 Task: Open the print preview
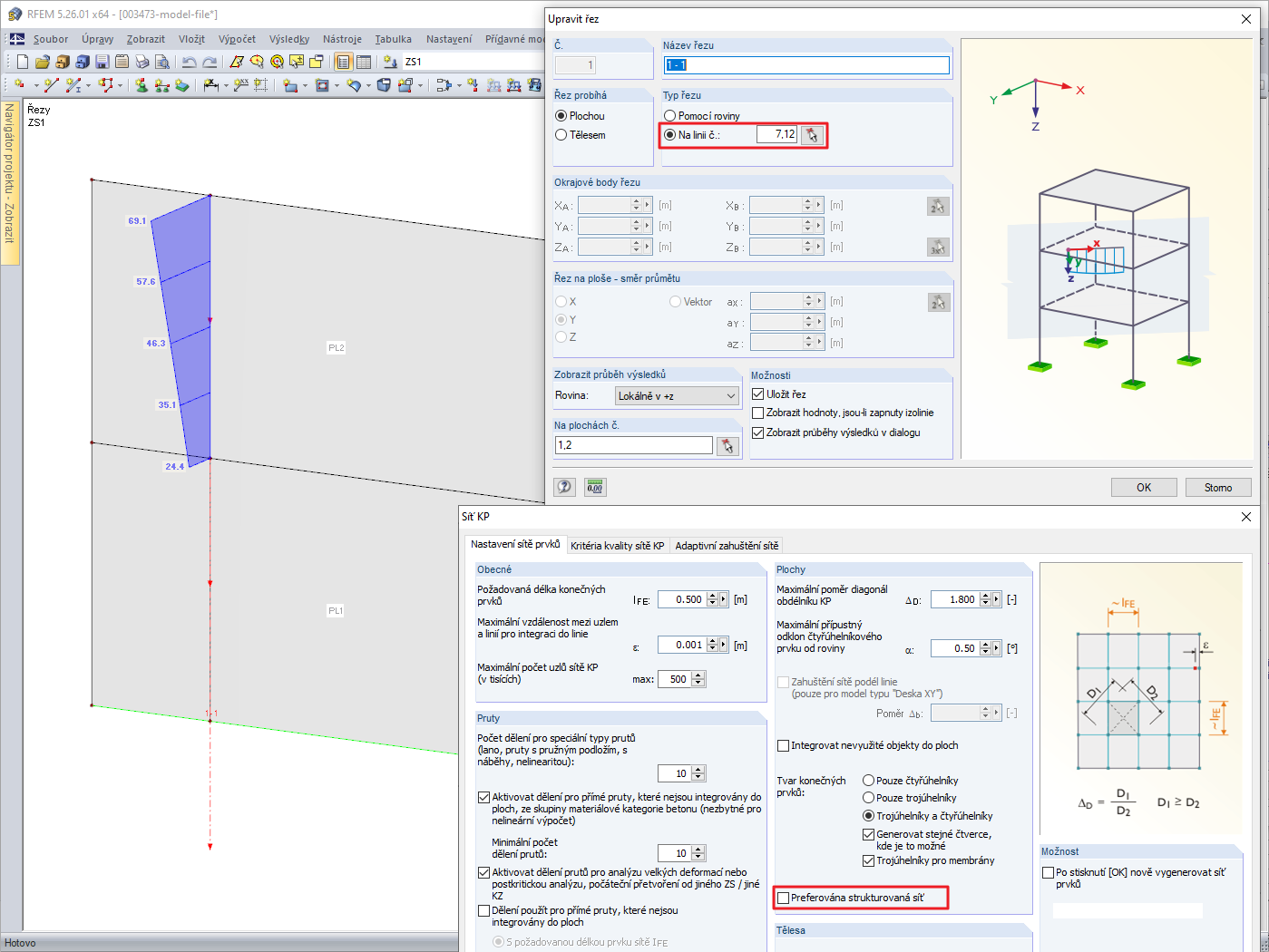click(162, 62)
